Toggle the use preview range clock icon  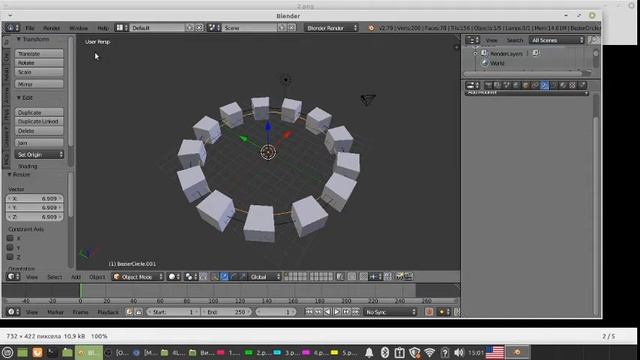point(129,312)
